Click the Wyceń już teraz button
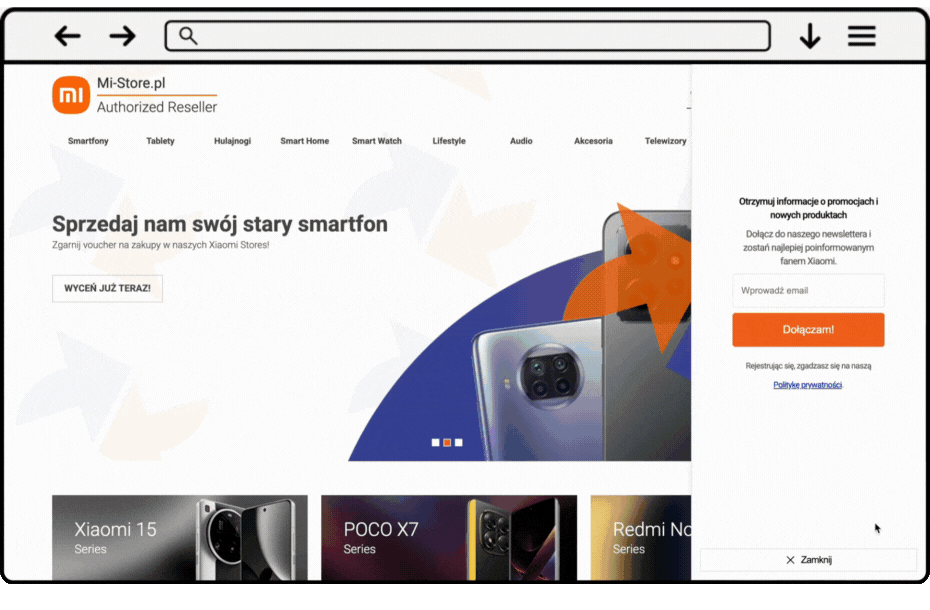930x610 pixels. [107, 288]
